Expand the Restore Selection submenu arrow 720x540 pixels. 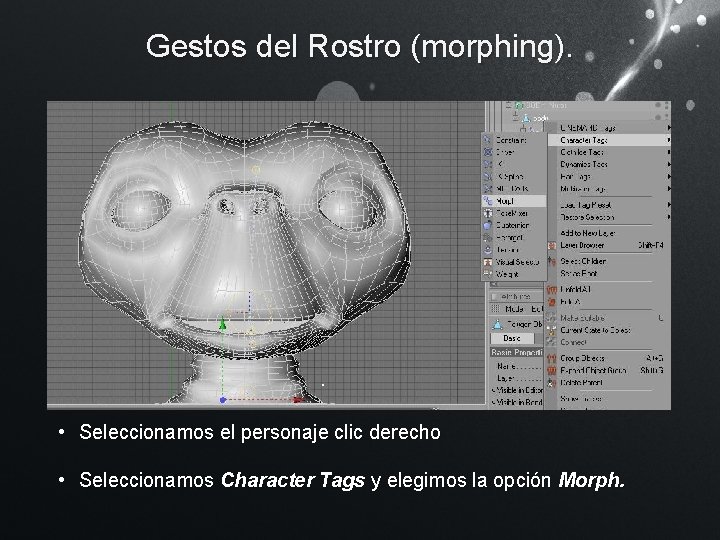pos(669,217)
